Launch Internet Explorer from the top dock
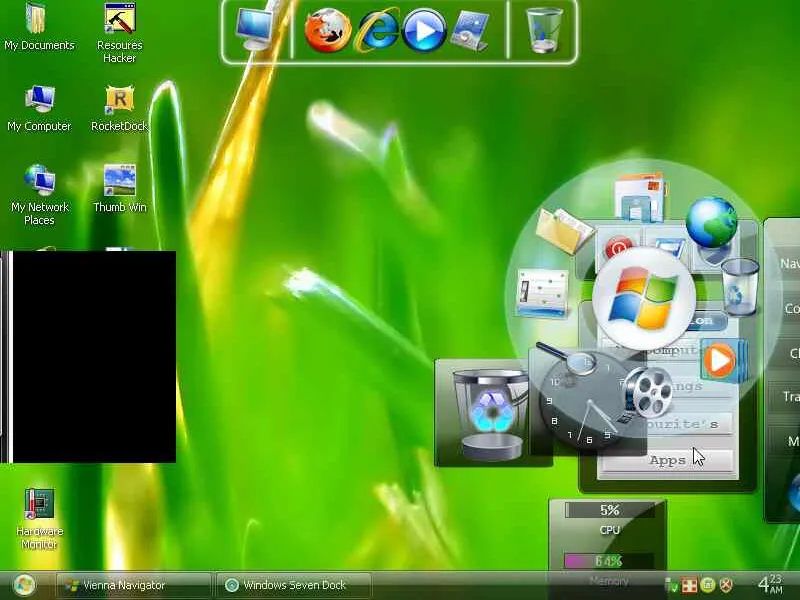Image resolution: width=800 pixels, height=600 pixels. 379,31
